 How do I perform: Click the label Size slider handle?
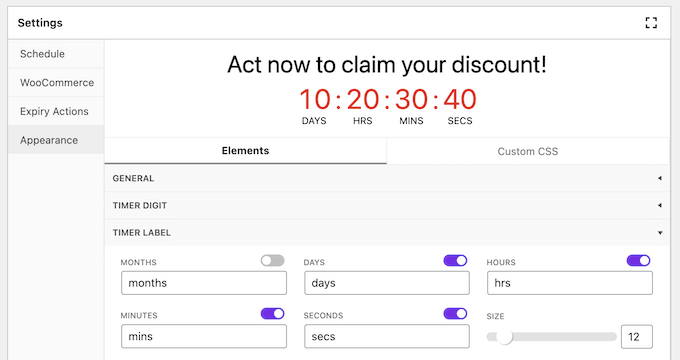pyautogui.click(x=504, y=337)
